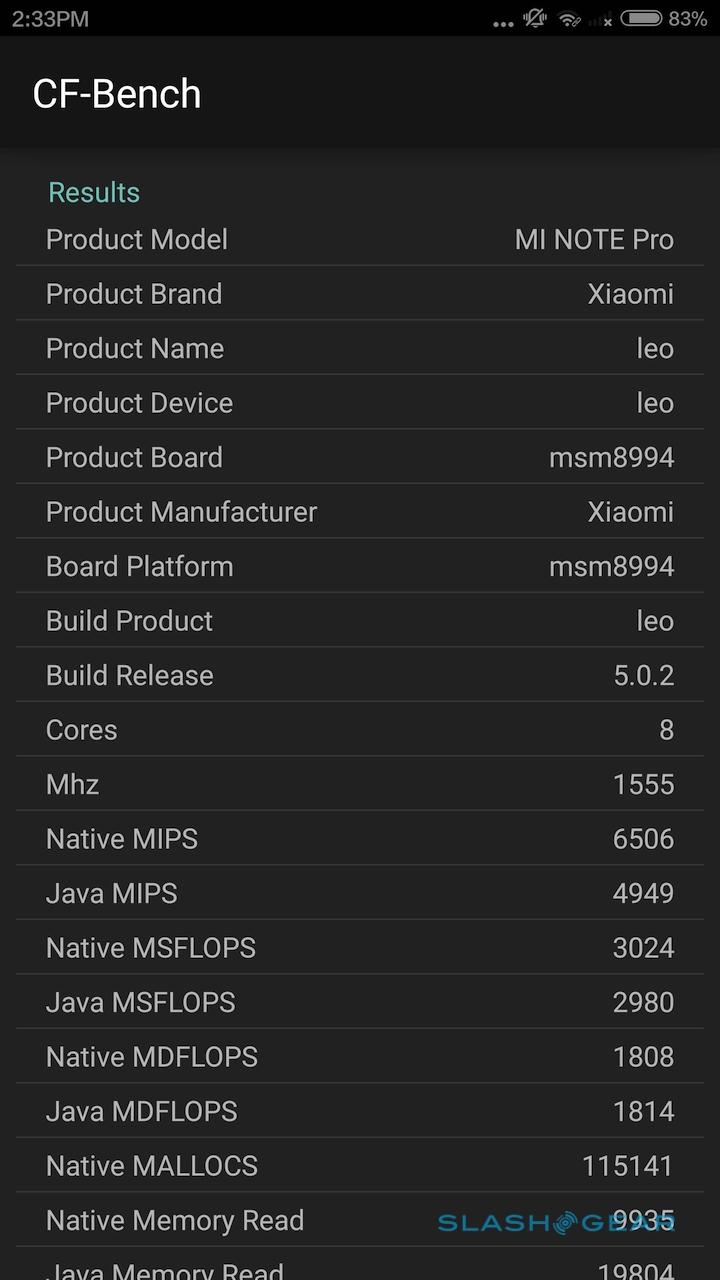Select the Results section header
The height and width of the screenshot is (1280, 720).
[x=94, y=192]
